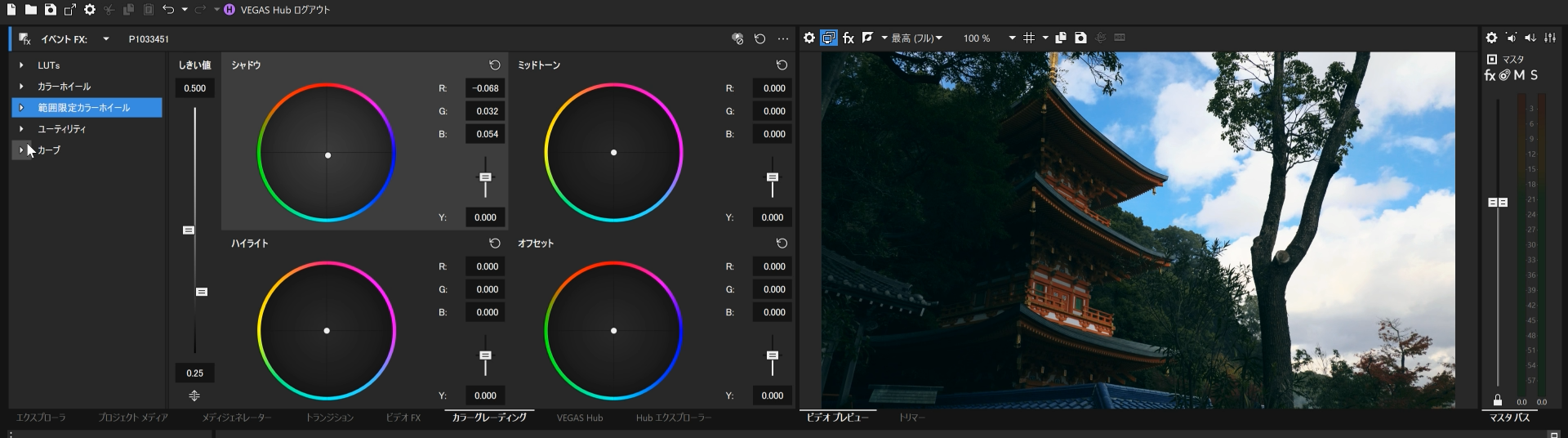Click the Event FX chain icon

coord(24,38)
